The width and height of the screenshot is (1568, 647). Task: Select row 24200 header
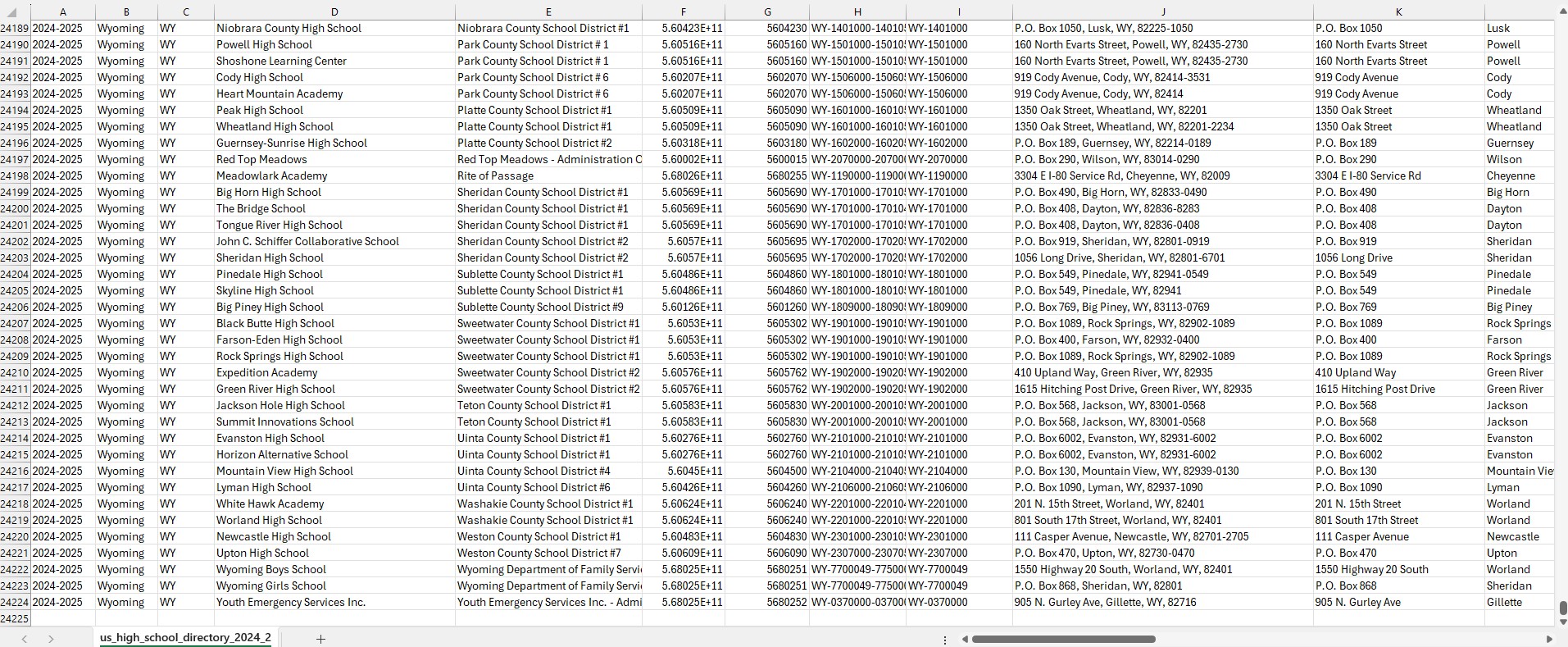click(x=15, y=209)
